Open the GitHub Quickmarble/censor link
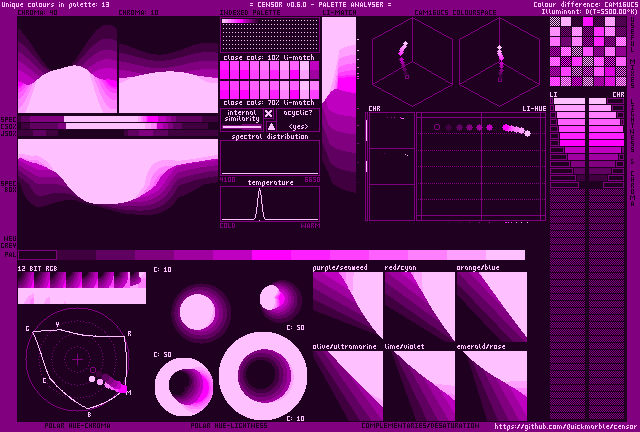The height and width of the screenshot is (432, 640). point(565,426)
